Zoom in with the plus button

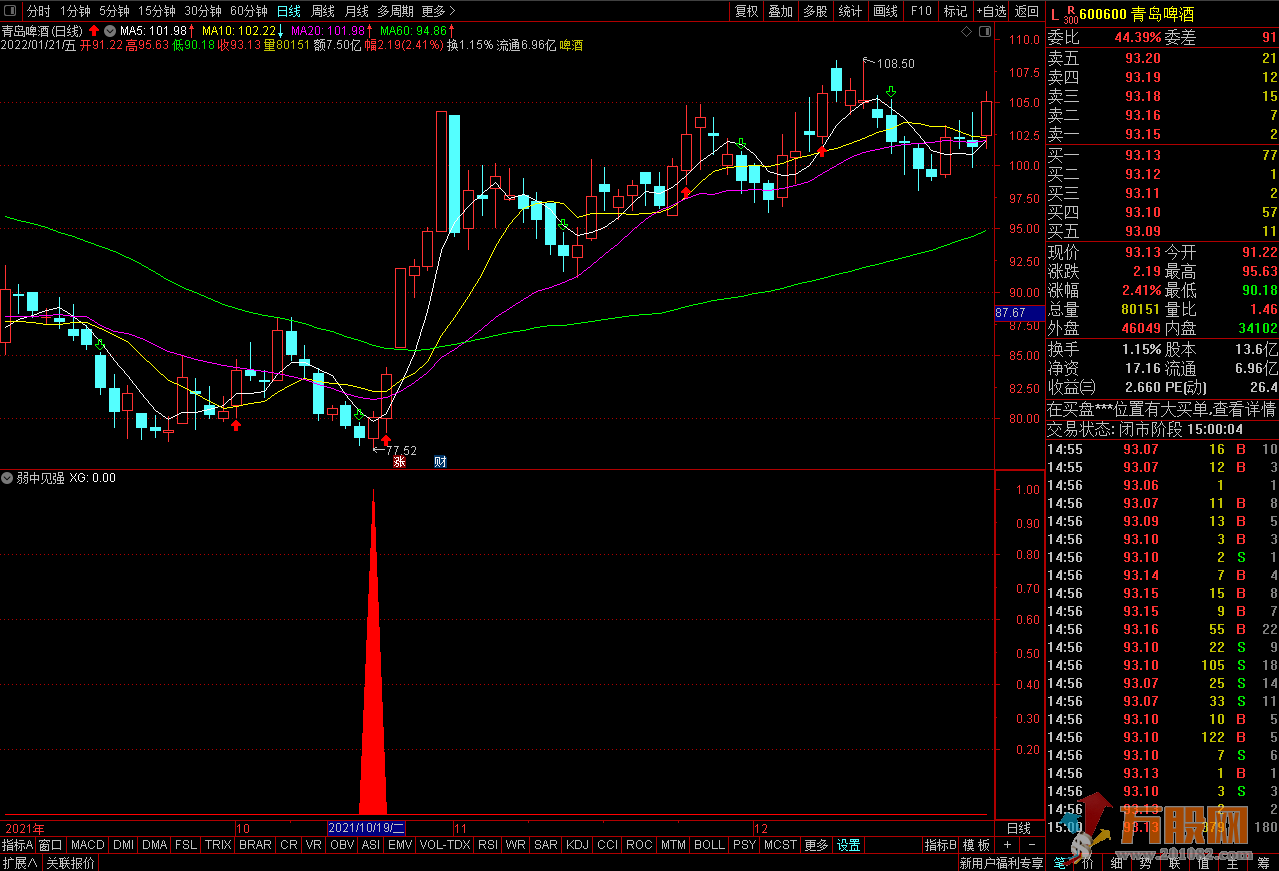click(x=1007, y=845)
